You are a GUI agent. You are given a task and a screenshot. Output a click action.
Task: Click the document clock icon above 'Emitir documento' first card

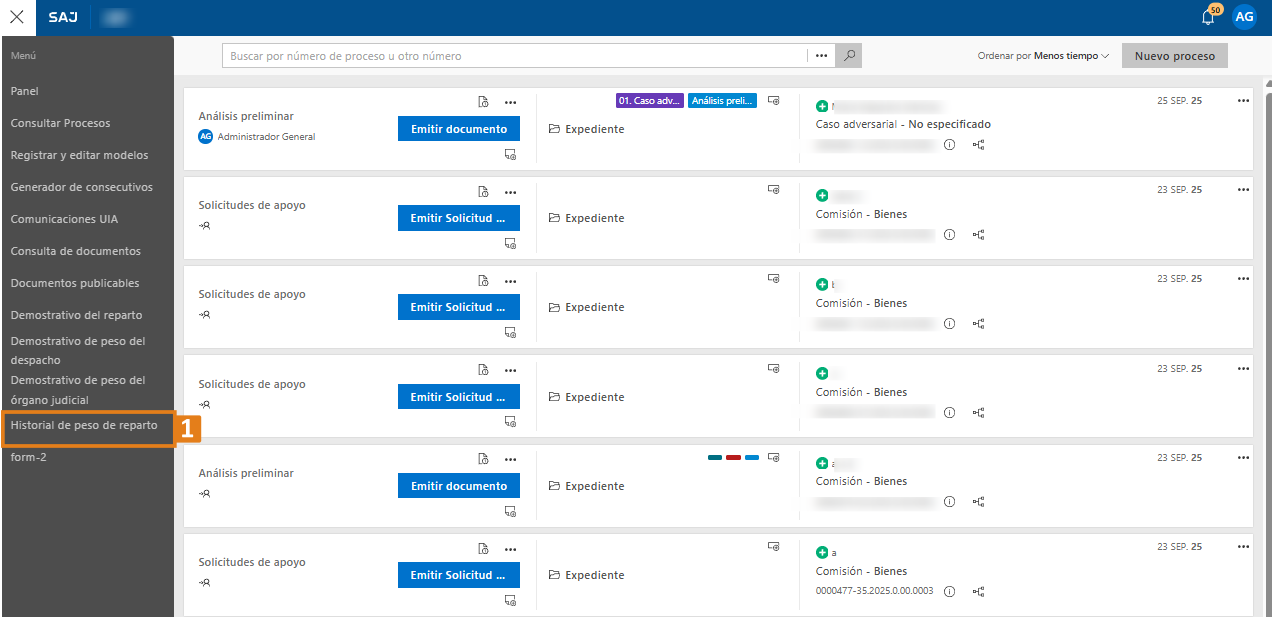pos(483,102)
